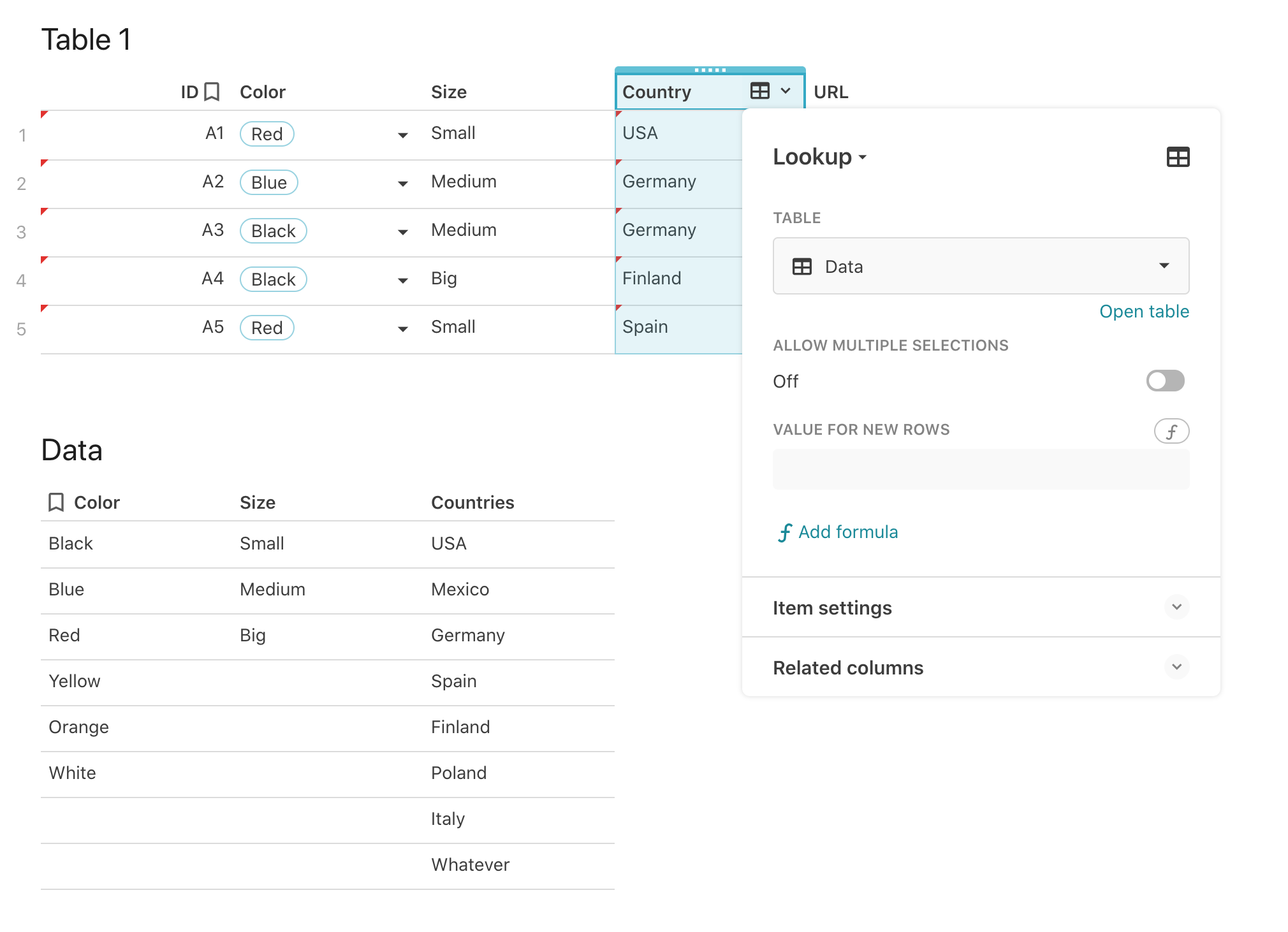Click the formula button for Value for New Rows
This screenshot has width=1288, height=932.
pos(1171,432)
